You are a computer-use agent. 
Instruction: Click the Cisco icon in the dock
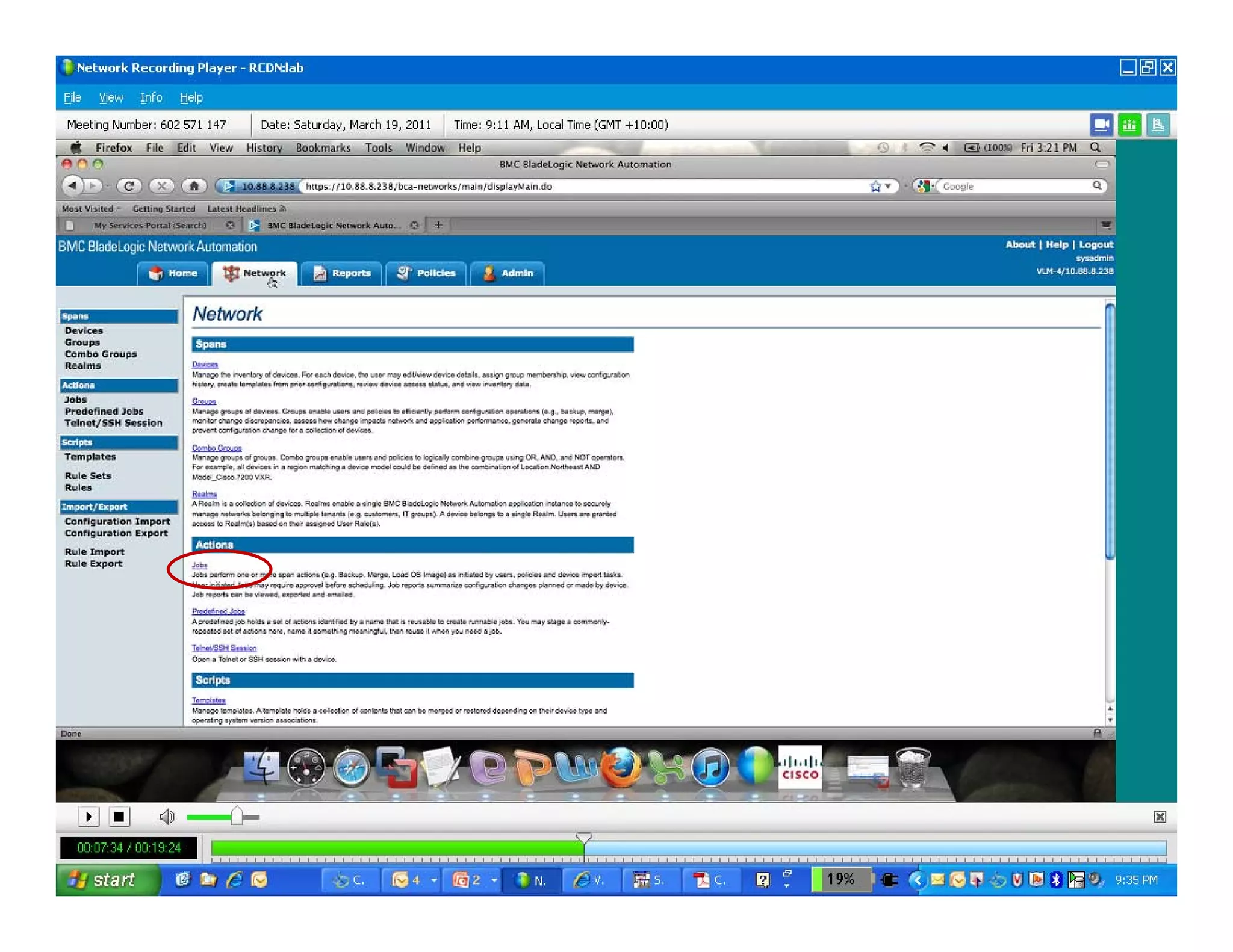click(800, 766)
